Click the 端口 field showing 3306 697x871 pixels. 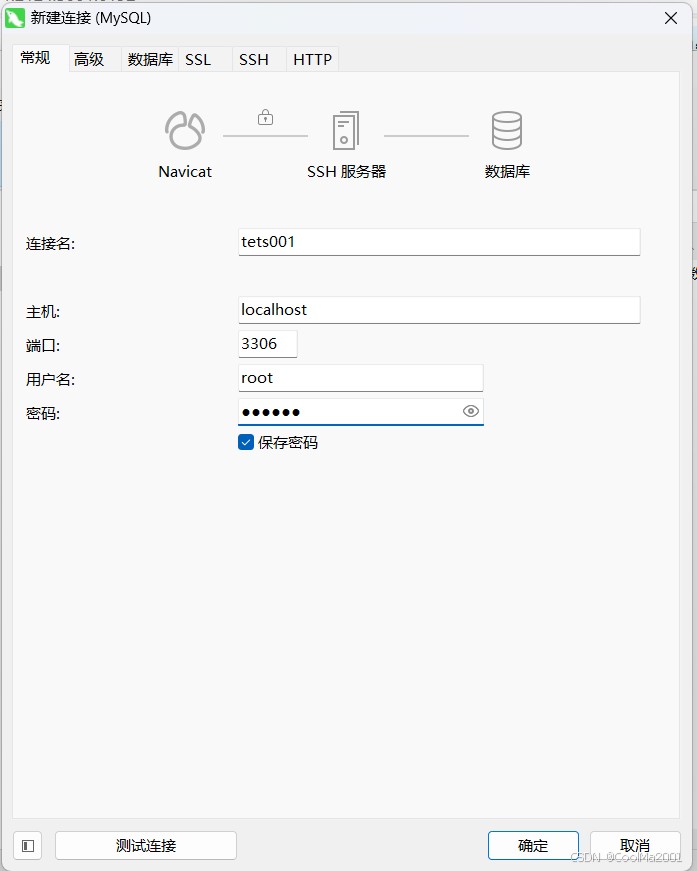(x=268, y=344)
